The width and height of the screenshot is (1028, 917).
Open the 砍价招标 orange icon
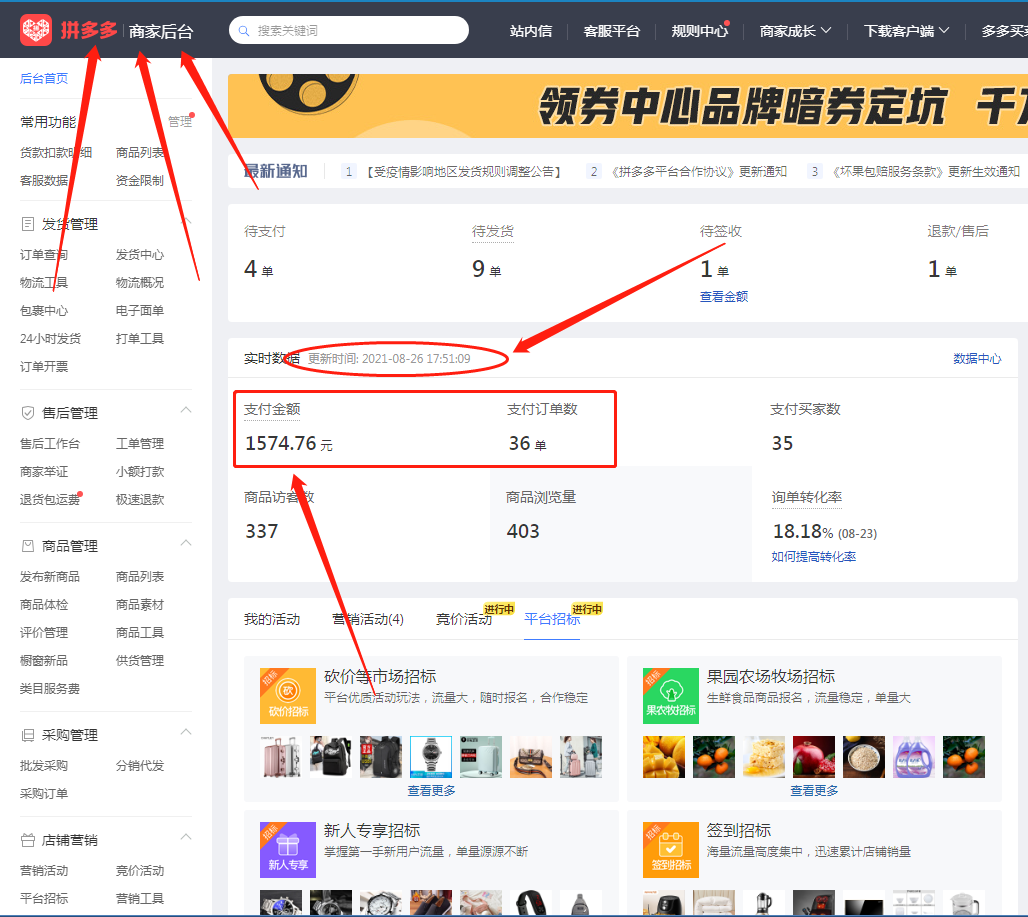tap(288, 695)
